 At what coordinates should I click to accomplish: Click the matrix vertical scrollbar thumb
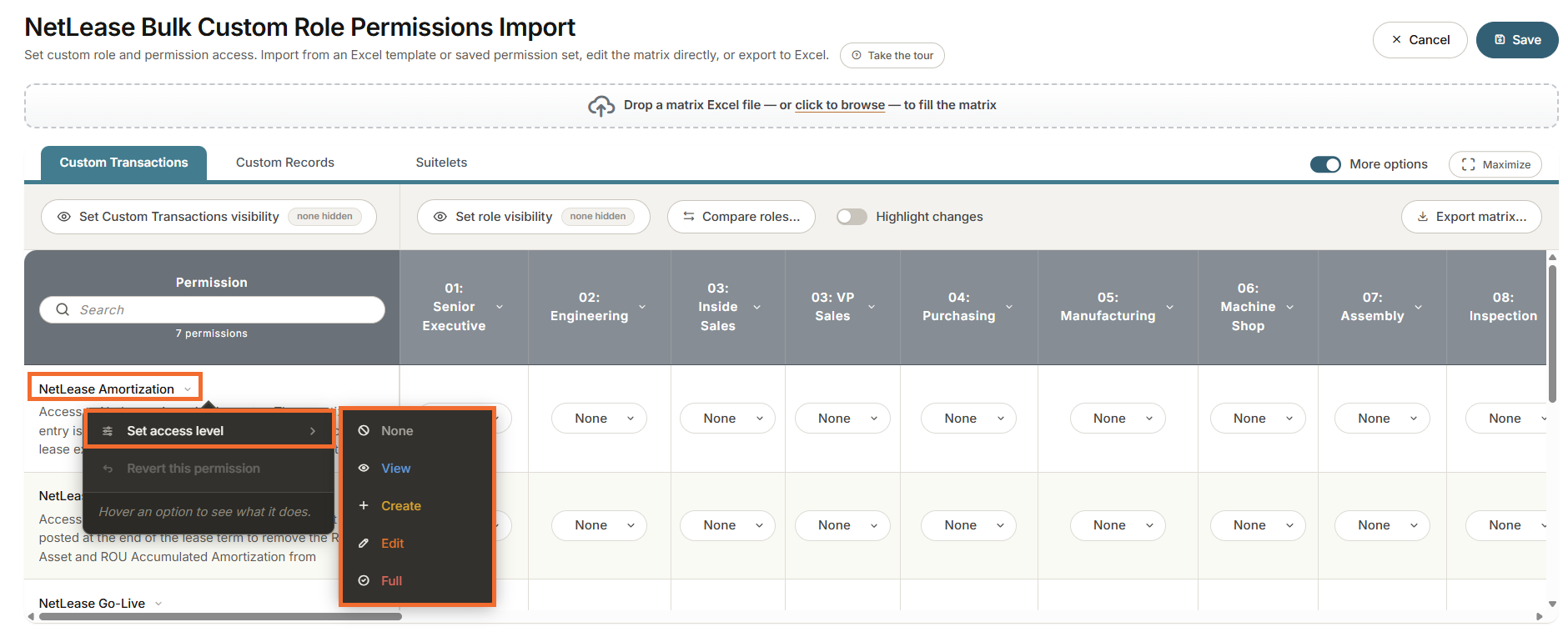point(1552,334)
